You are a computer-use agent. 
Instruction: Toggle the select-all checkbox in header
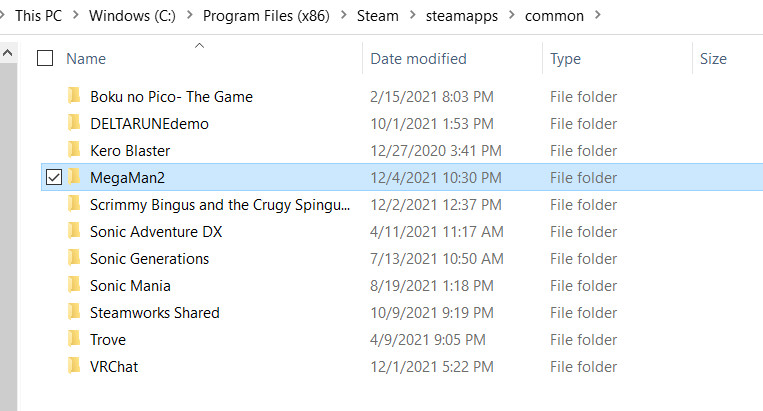coord(45,59)
